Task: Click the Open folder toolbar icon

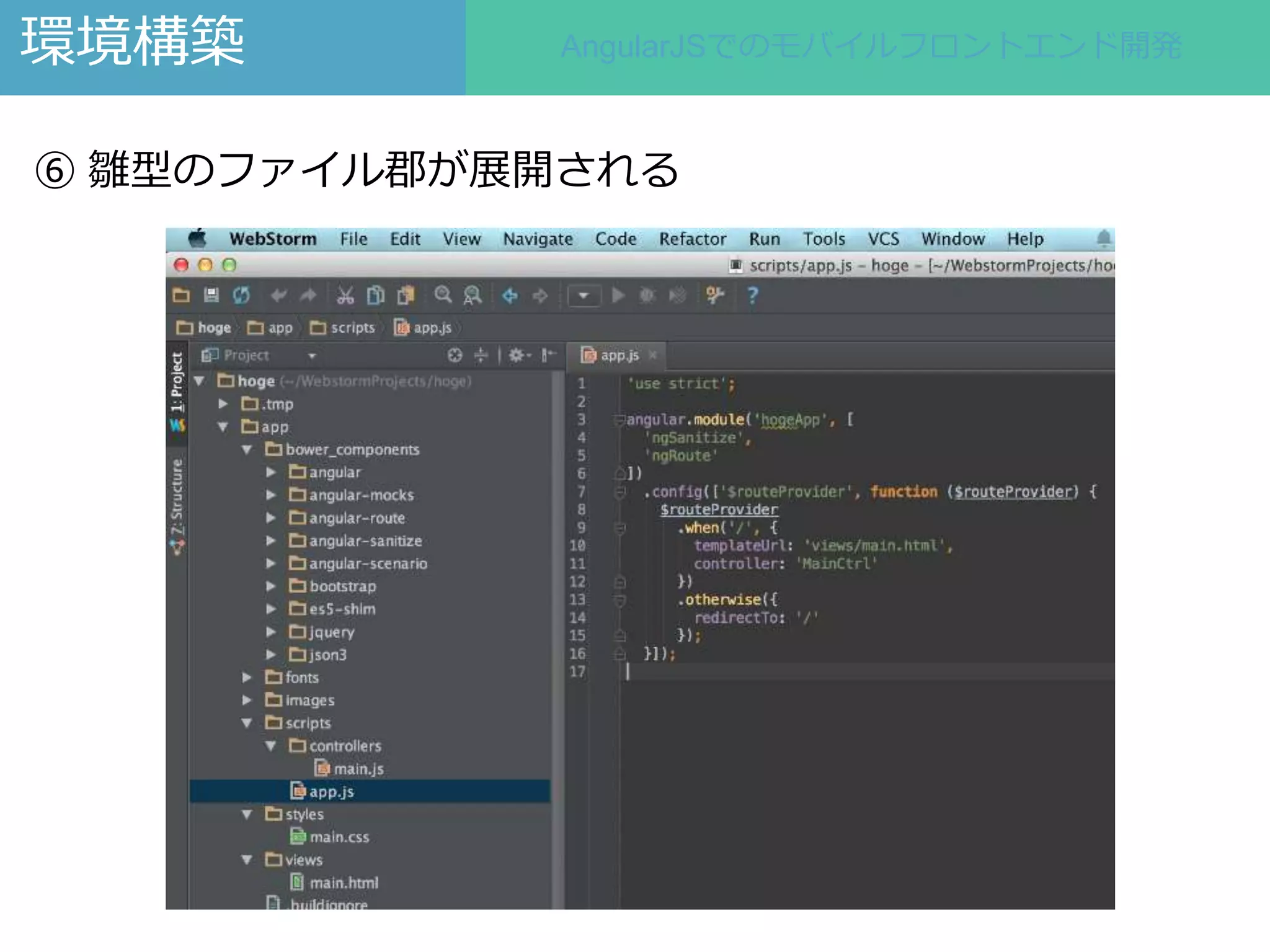Action: [x=181, y=296]
